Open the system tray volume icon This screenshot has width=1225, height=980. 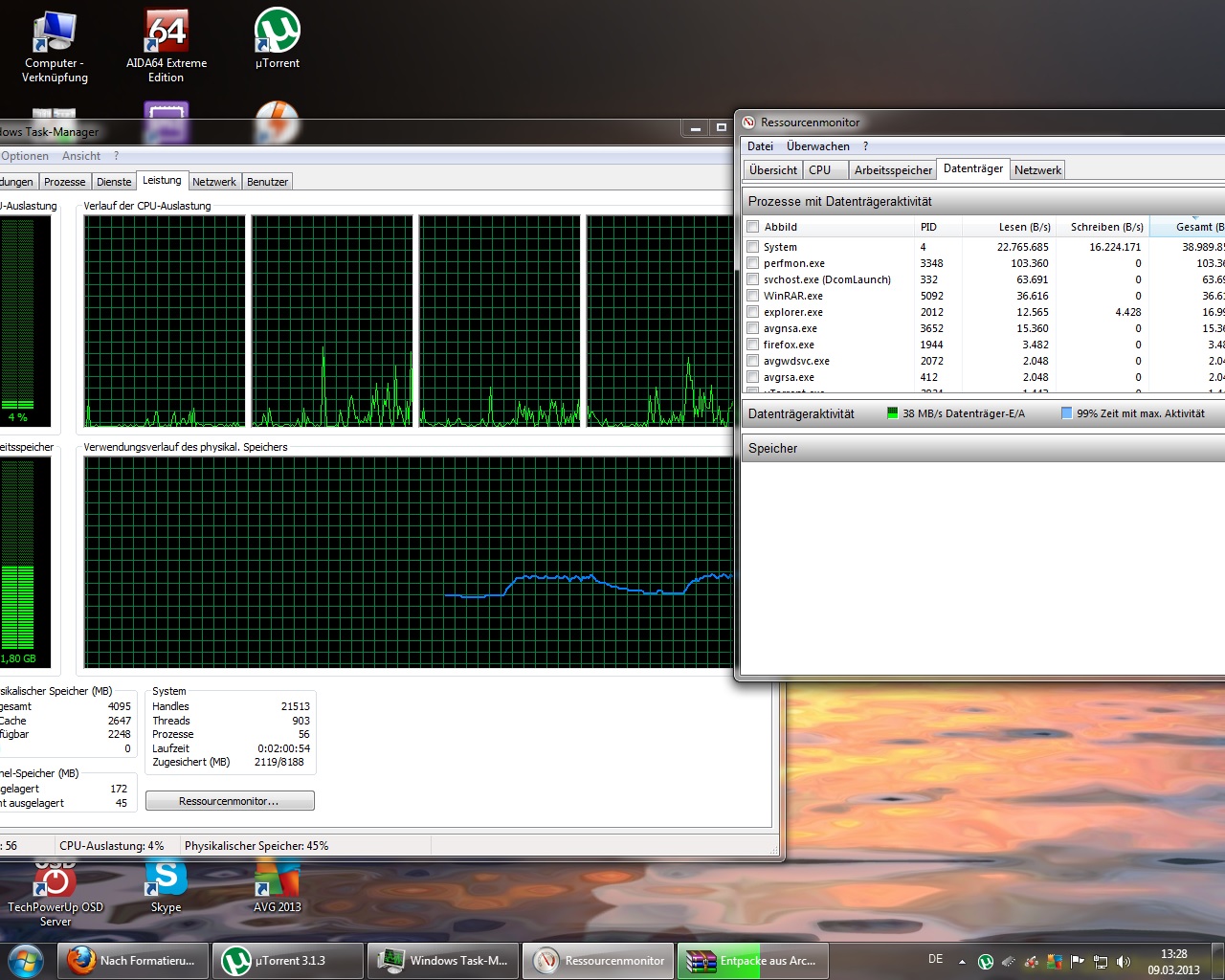[1124, 962]
